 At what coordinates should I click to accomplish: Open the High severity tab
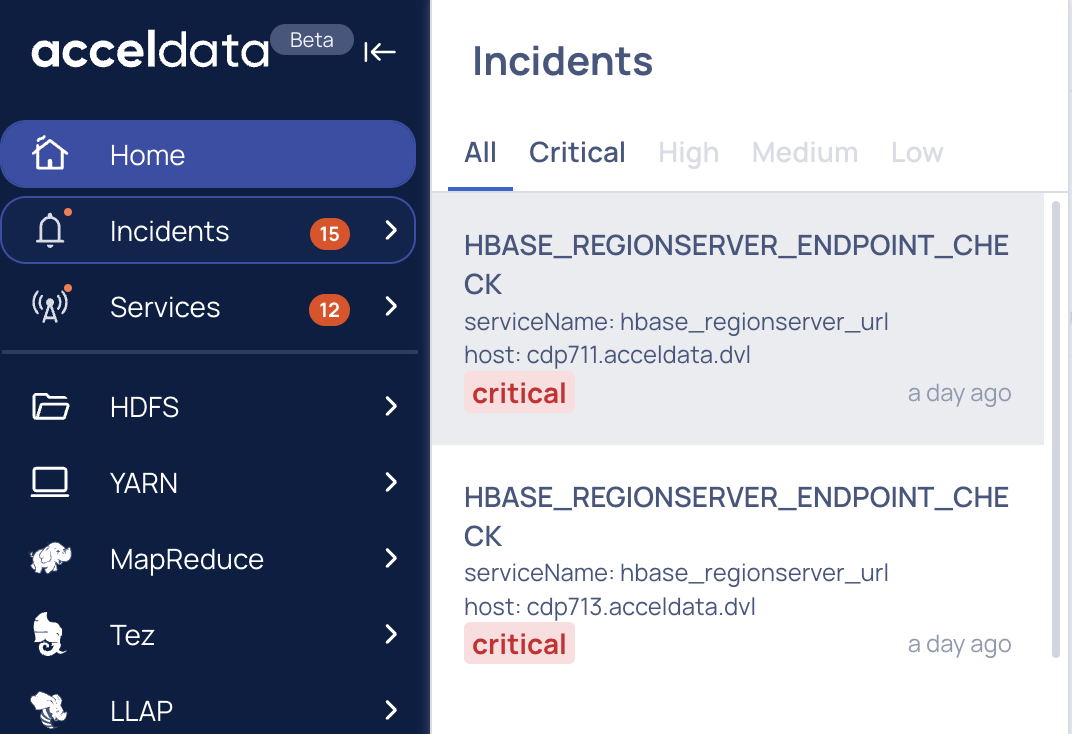pyautogui.click(x=688, y=152)
